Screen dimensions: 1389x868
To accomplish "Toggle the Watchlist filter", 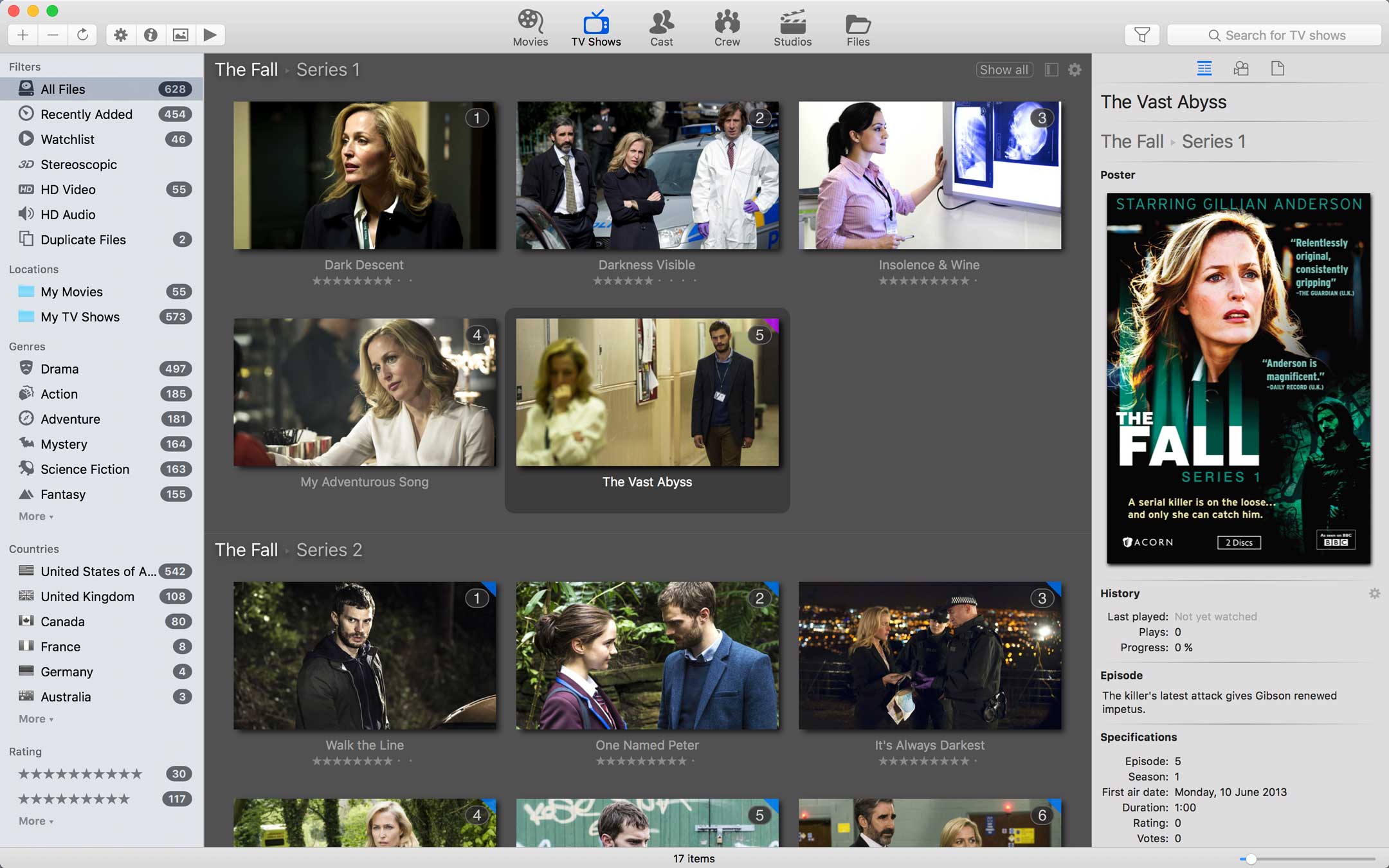I will pos(67,139).
